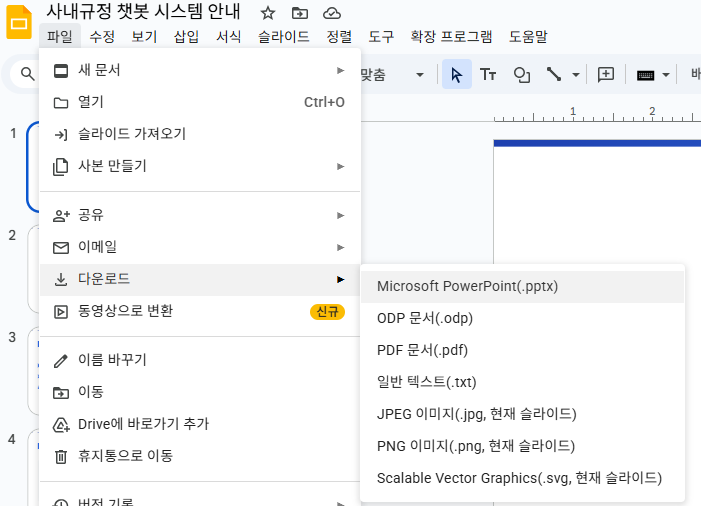Select the 다운로드 menu entry
This screenshot has height=506, width=701.
pyautogui.click(x=200, y=279)
